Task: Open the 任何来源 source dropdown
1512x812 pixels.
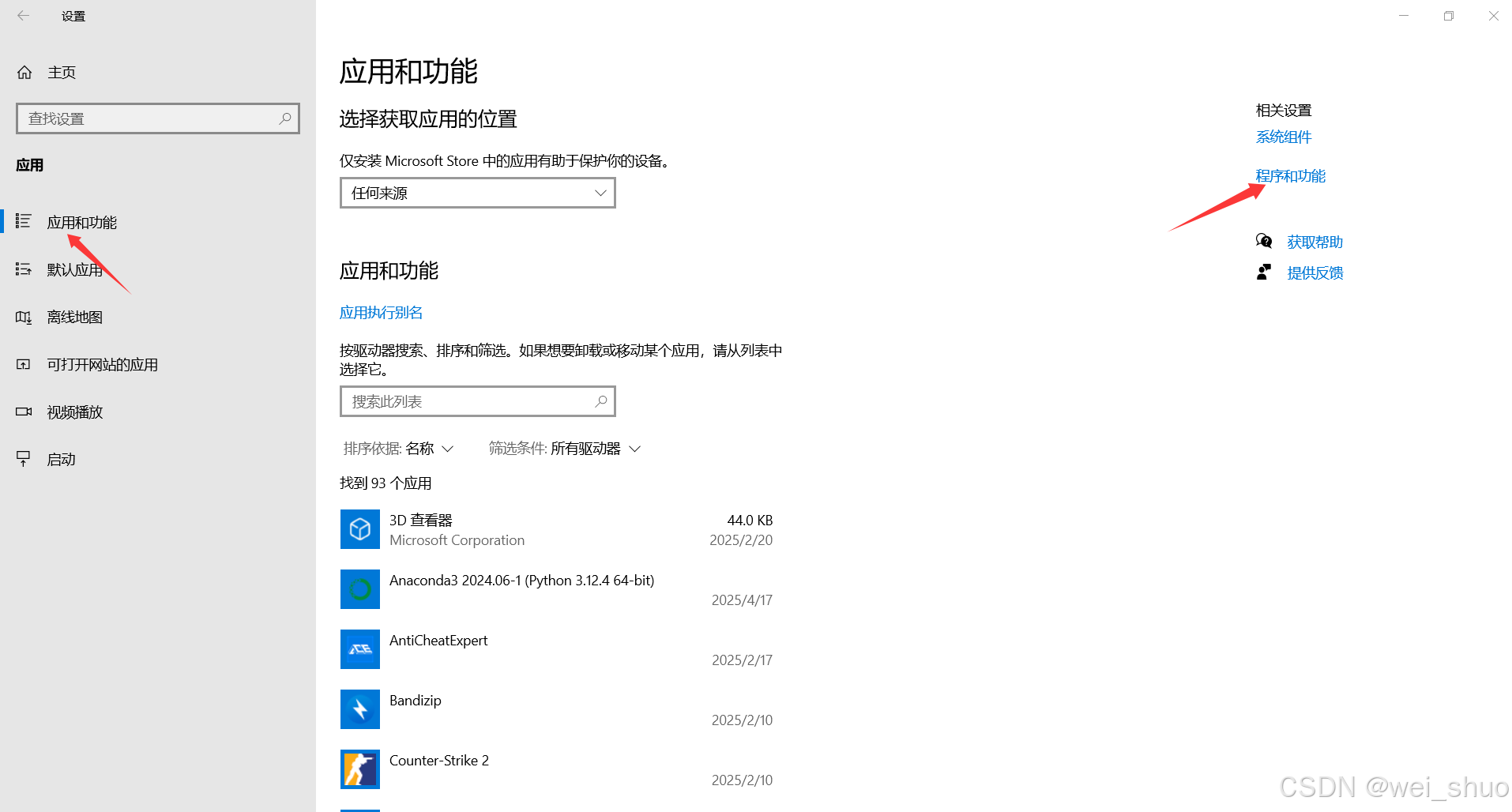Action: [478, 193]
